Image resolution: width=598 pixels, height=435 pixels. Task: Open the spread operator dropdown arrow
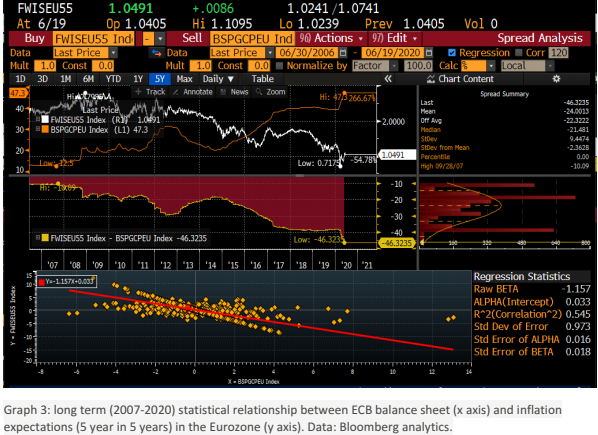(161, 39)
